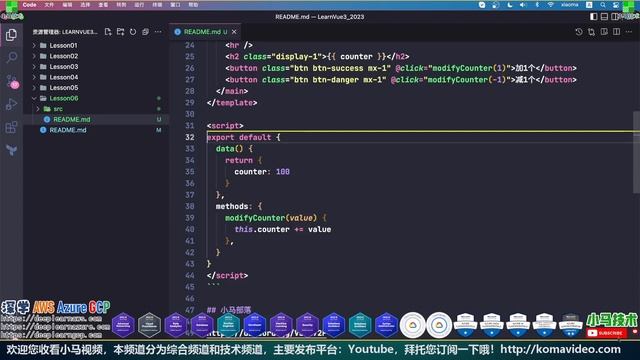This screenshot has height=360, width=640.
Task: Click the macOS volume icon
Action: [523, 5]
